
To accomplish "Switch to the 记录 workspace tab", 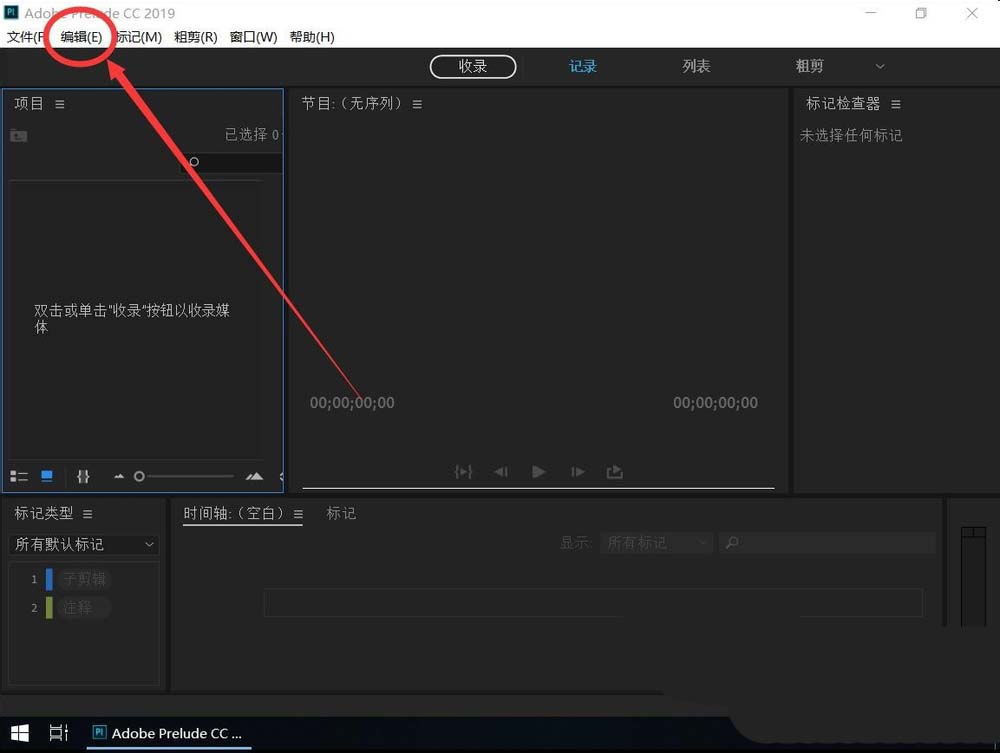I will [x=582, y=66].
